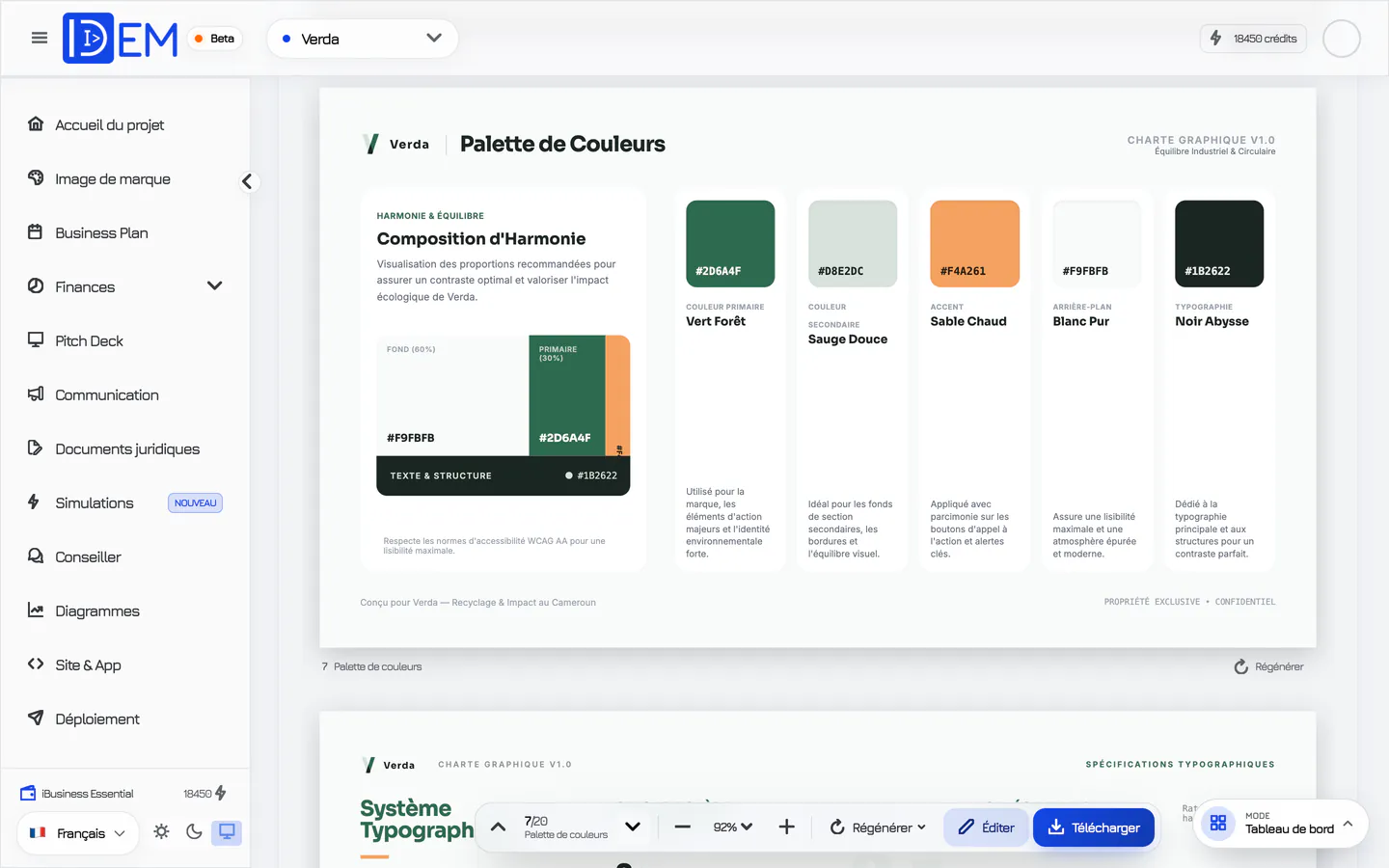Open the 92% zoom level dropdown

click(x=733, y=827)
